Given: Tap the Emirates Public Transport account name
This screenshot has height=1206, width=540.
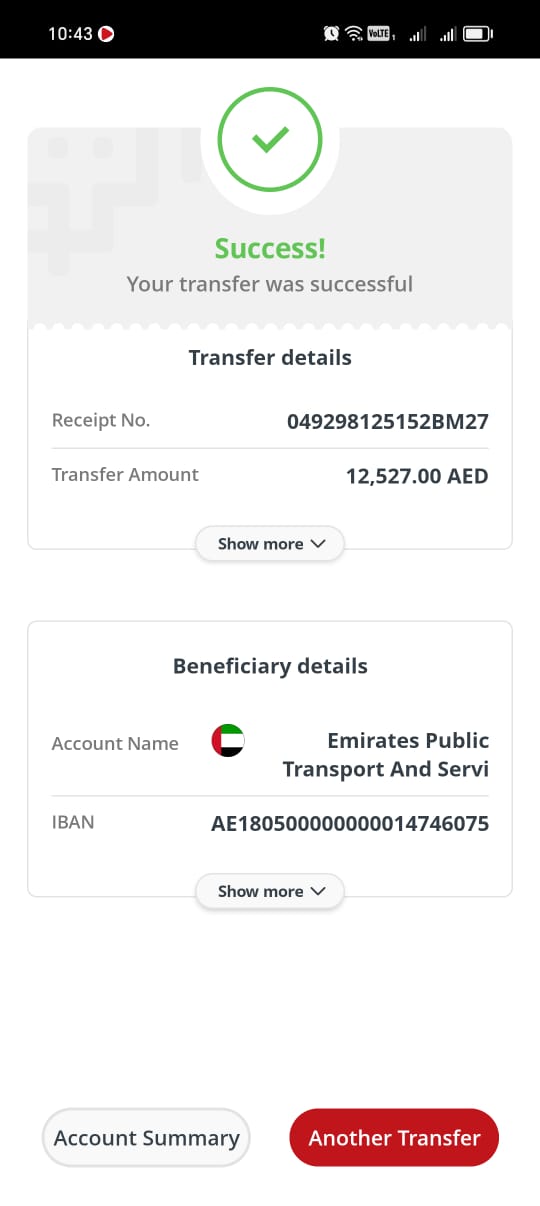Looking at the screenshot, I should click(386, 755).
